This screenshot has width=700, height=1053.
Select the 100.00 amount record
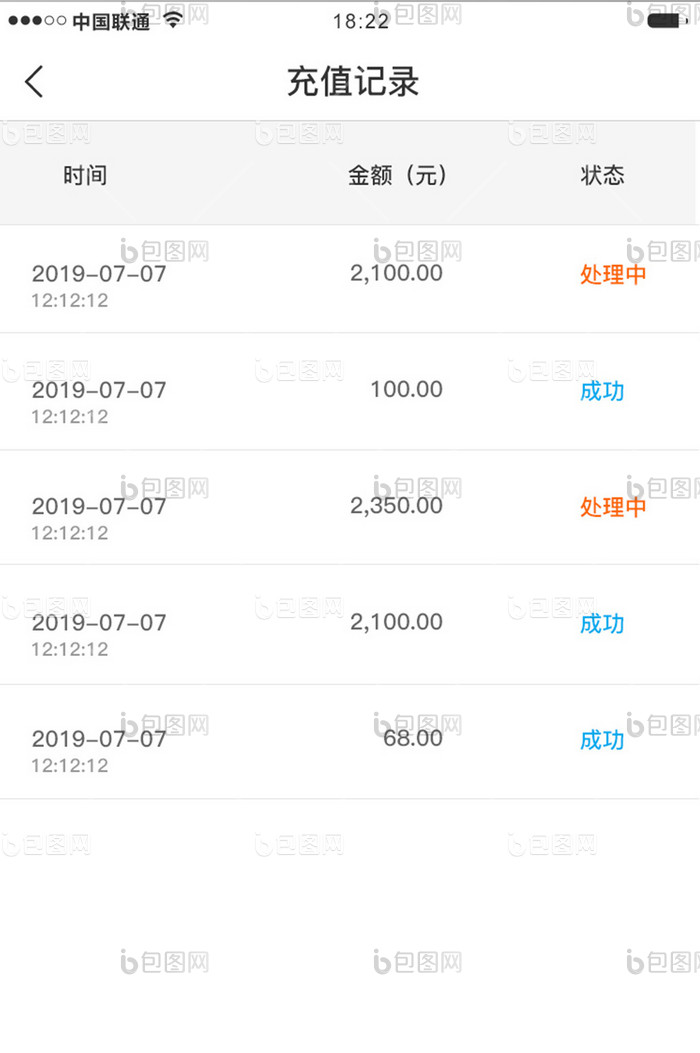pyautogui.click(x=406, y=389)
